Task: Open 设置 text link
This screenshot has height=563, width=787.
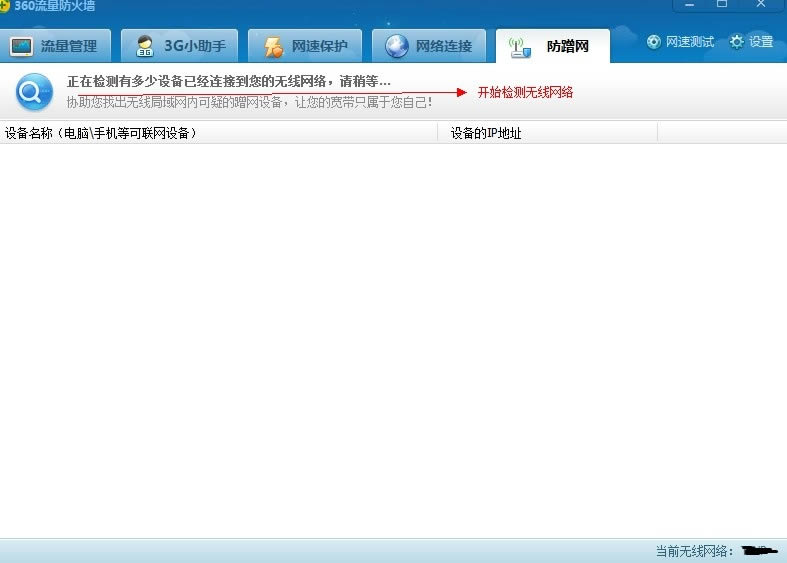Action: click(x=761, y=42)
